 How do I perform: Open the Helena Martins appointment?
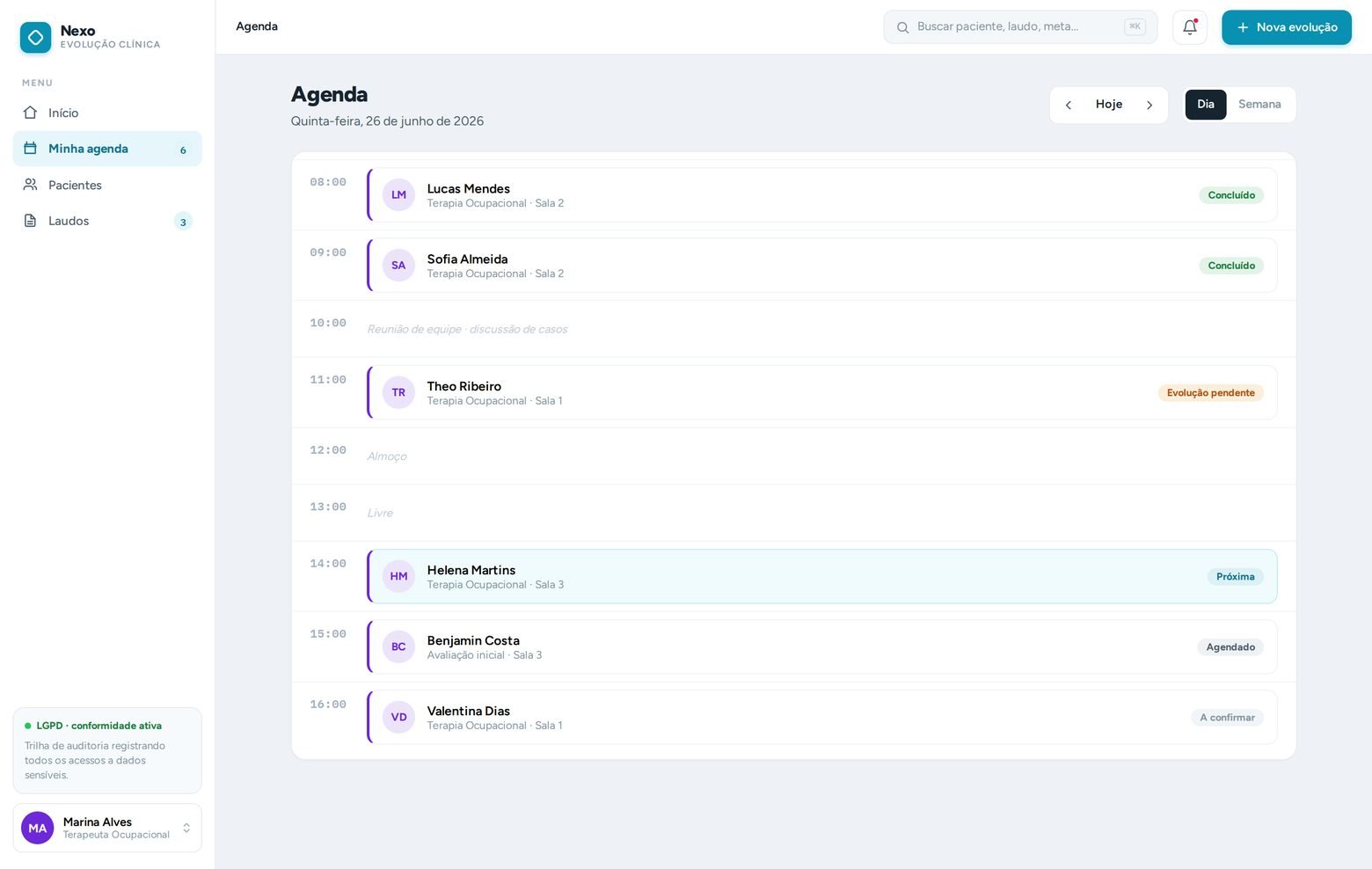coord(822,576)
